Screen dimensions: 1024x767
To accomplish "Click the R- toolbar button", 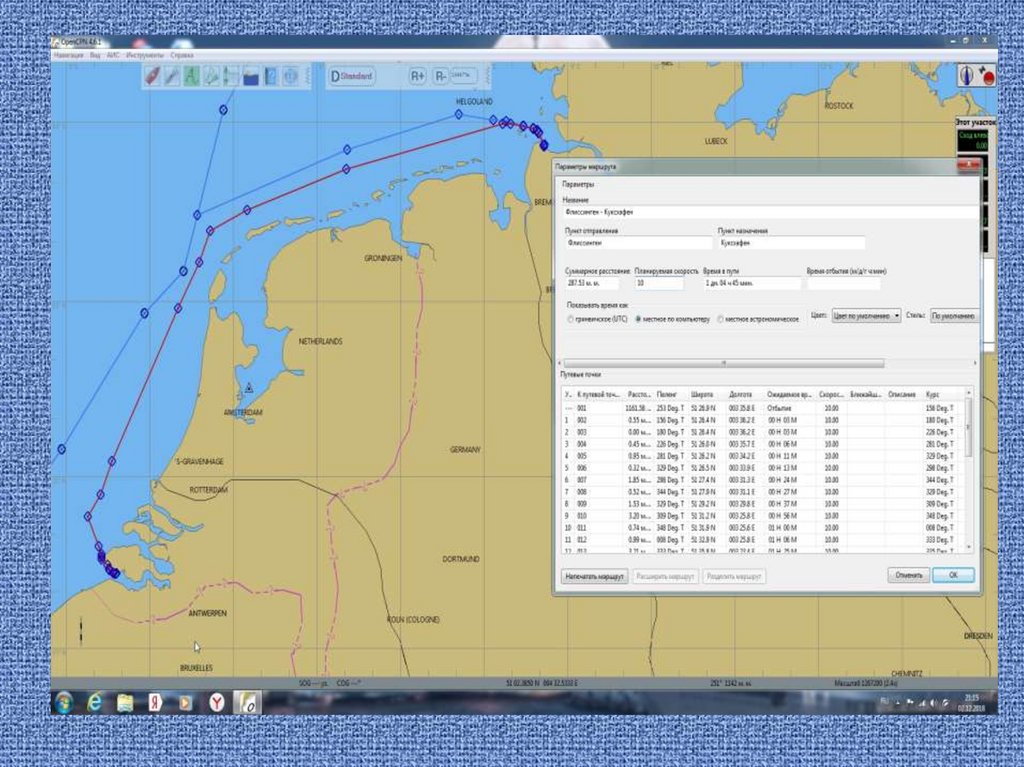I will pos(440,76).
